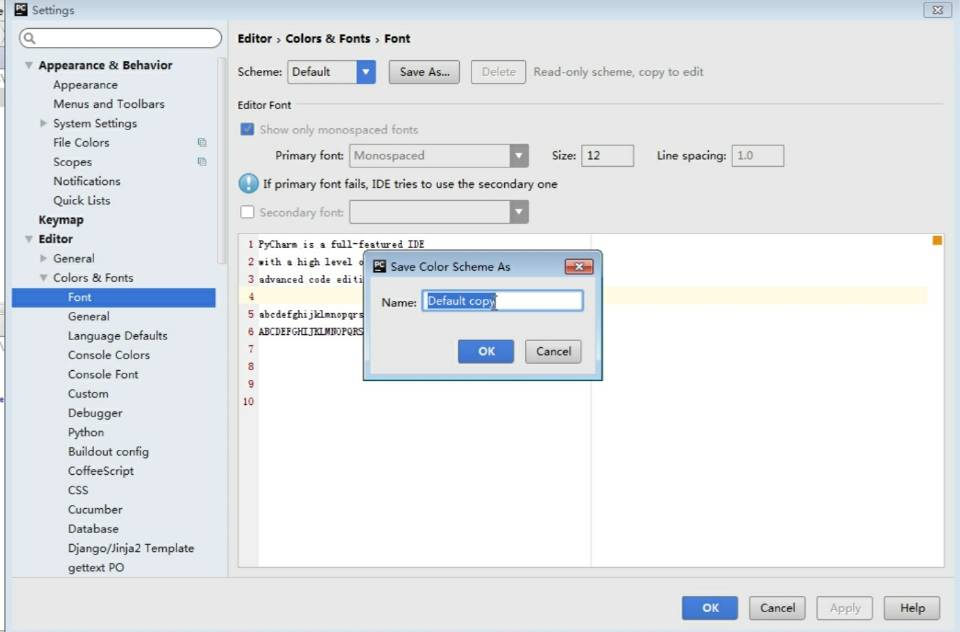Select General under Colors & Fonts
Screen dimensions: 960x632
[89, 317]
